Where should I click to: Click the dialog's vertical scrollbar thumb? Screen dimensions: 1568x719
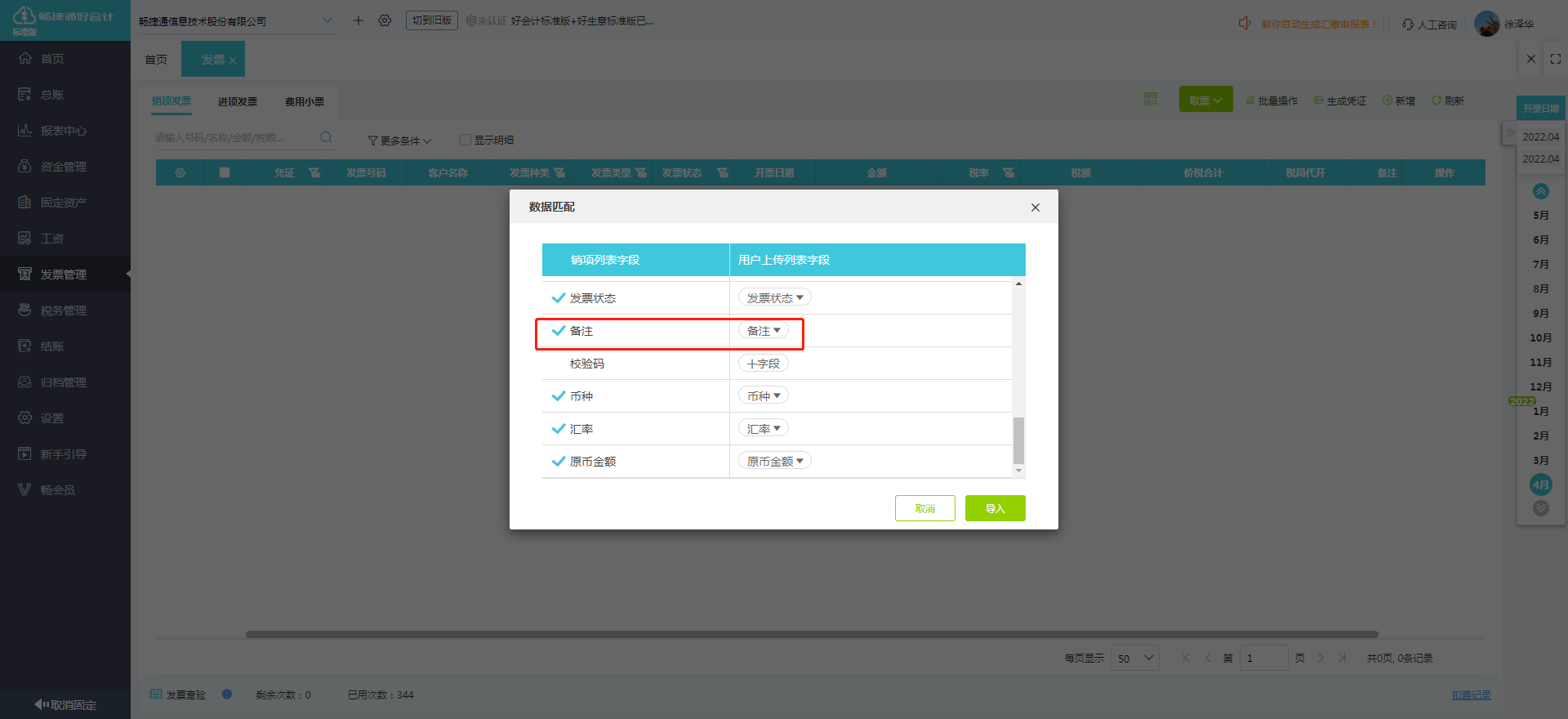point(1018,440)
